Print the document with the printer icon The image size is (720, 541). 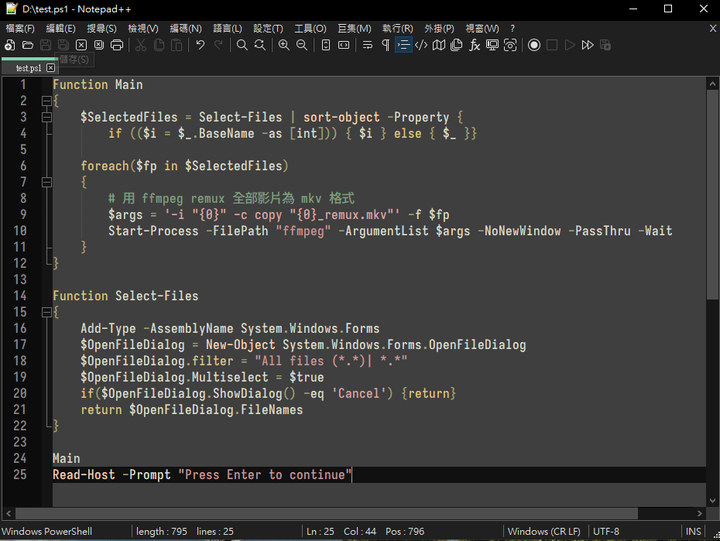pyautogui.click(x=117, y=45)
